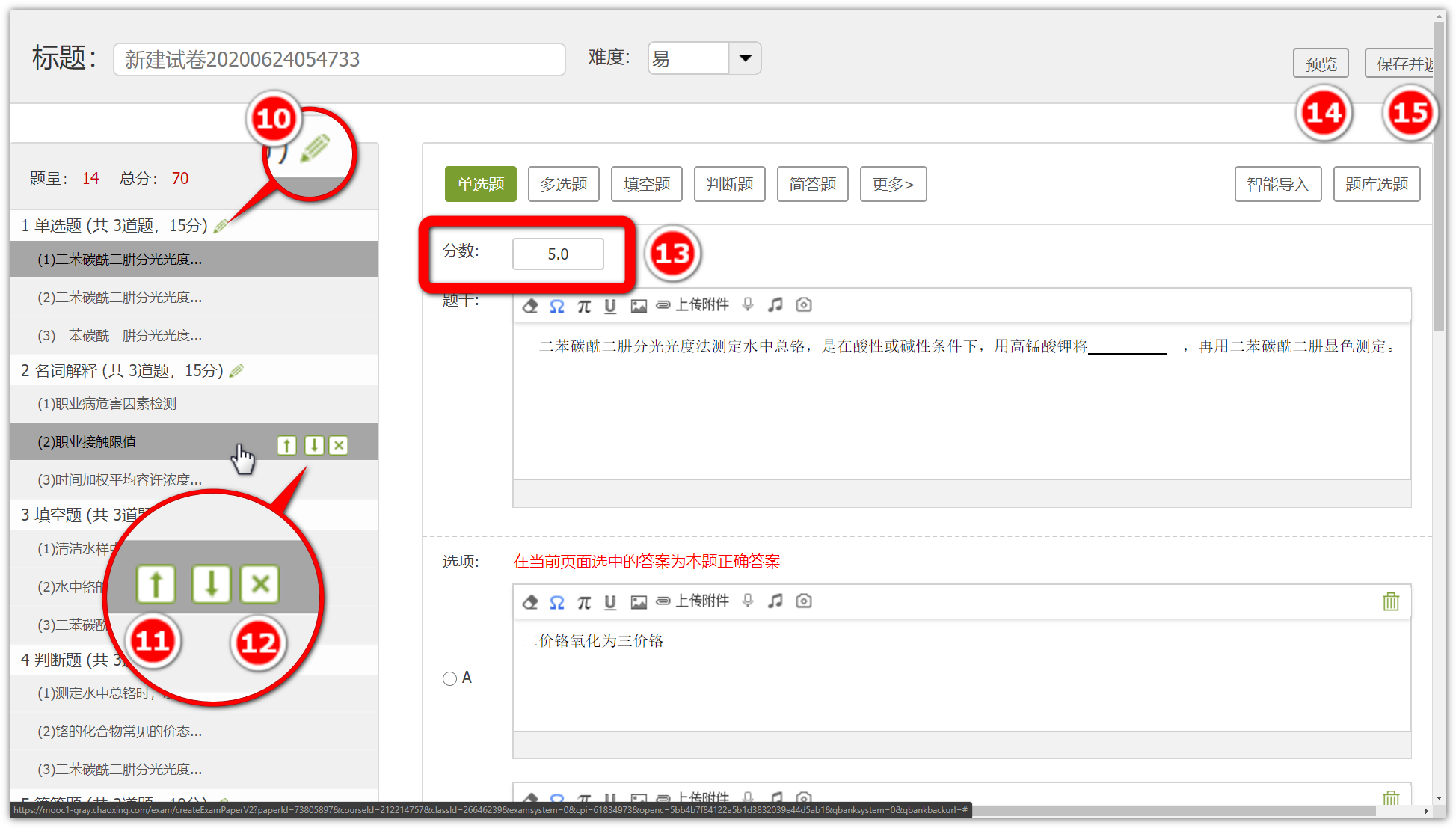Click the Omega special symbol icon in the question stem toolbar
1456x828 pixels.
(x=557, y=306)
